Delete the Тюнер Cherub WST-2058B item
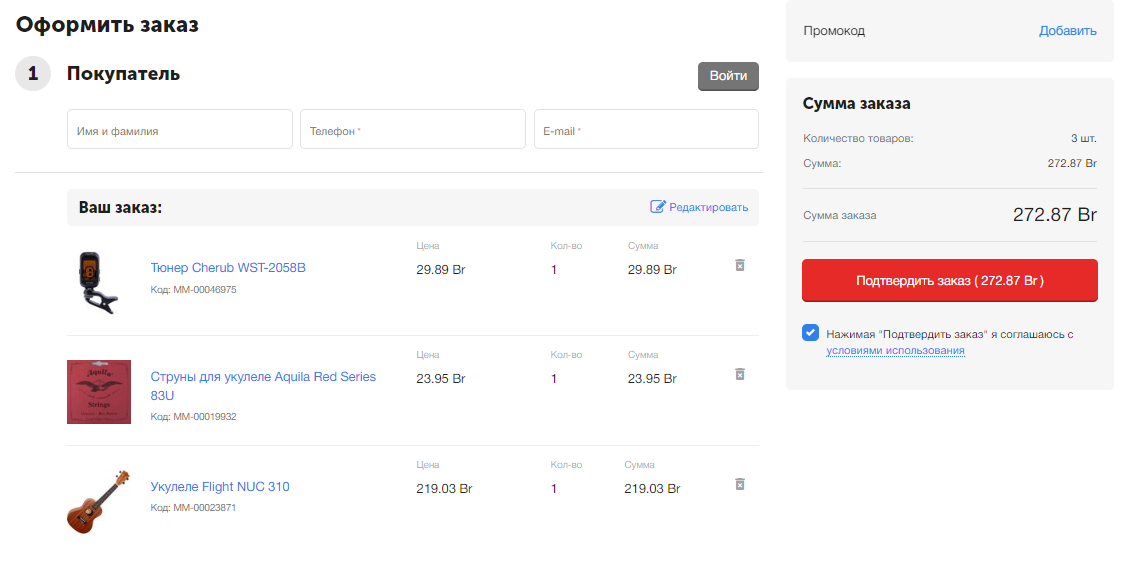 (740, 265)
